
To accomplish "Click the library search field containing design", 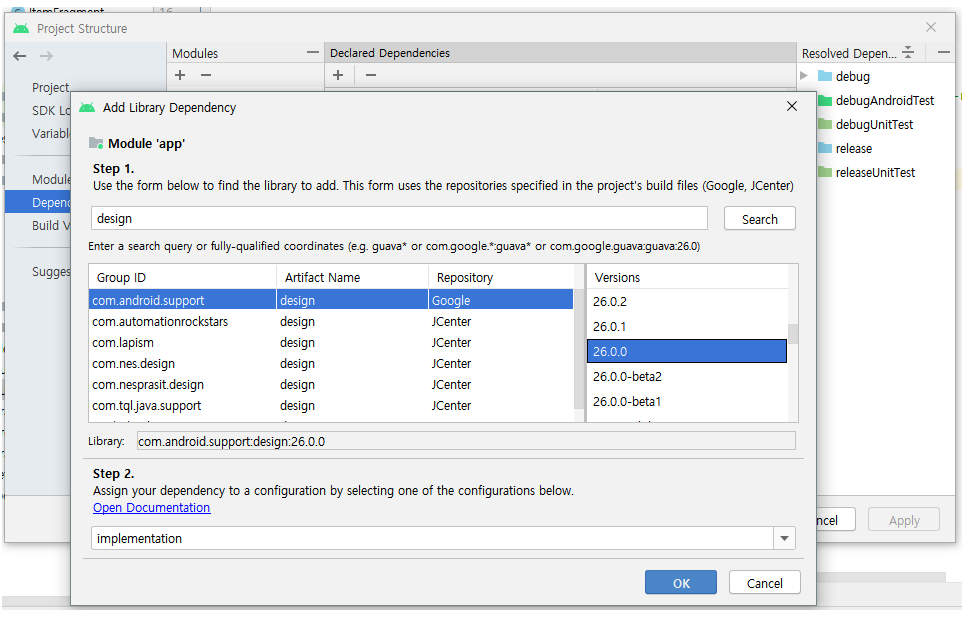I will [x=399, y=219].
